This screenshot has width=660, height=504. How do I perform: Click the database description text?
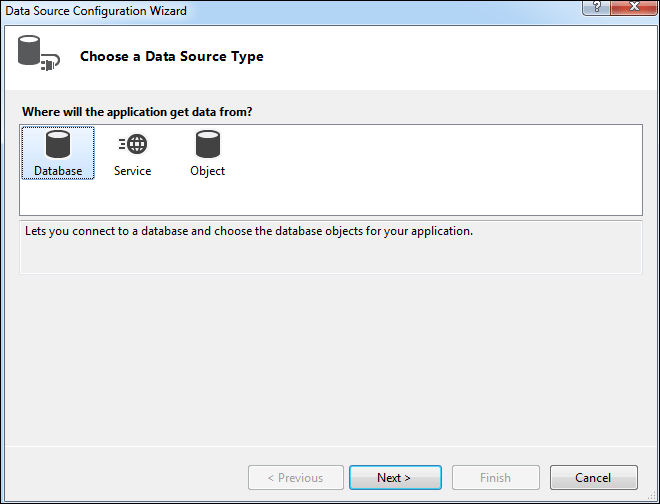(247, 231)
